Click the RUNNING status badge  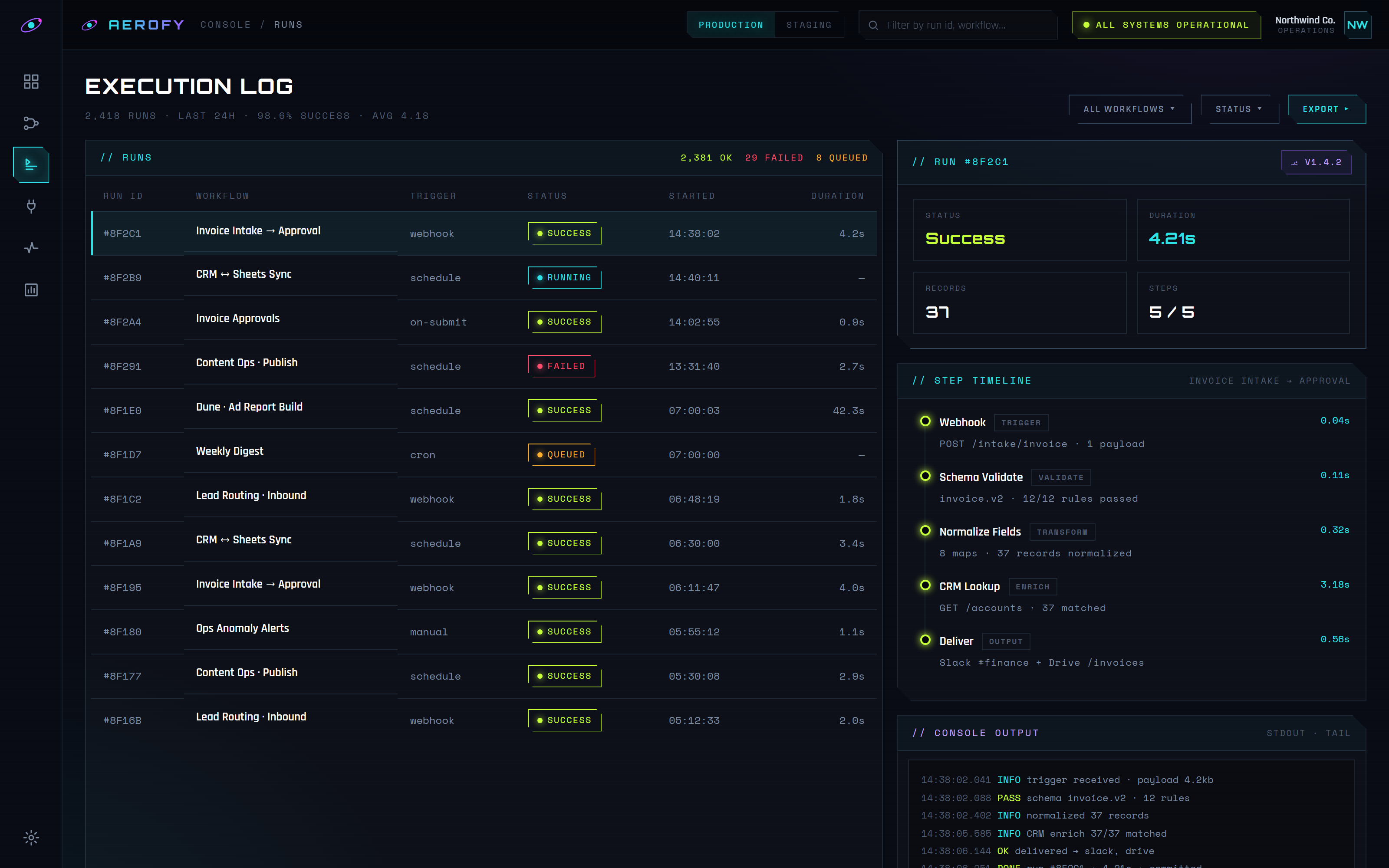click(564, 278)
